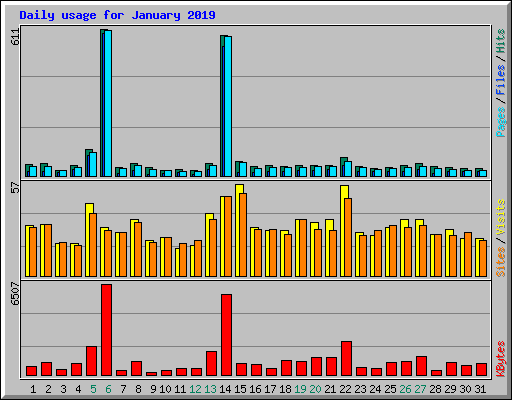Click the orange sites bar for day 5
The height and width of the screenshot is (400, 512).
coord(93,245)
